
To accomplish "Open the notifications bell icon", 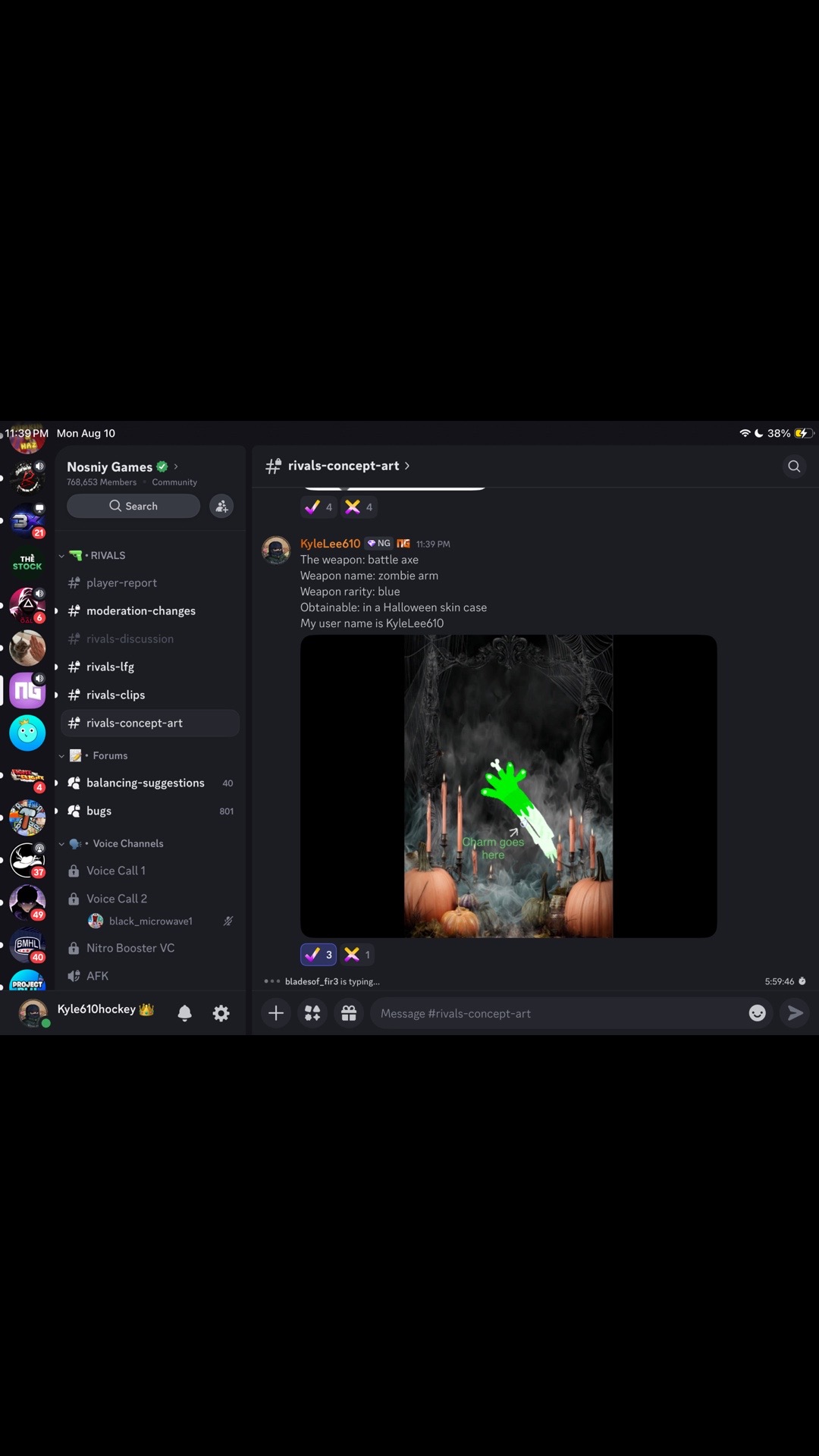I will (184, 1013).
